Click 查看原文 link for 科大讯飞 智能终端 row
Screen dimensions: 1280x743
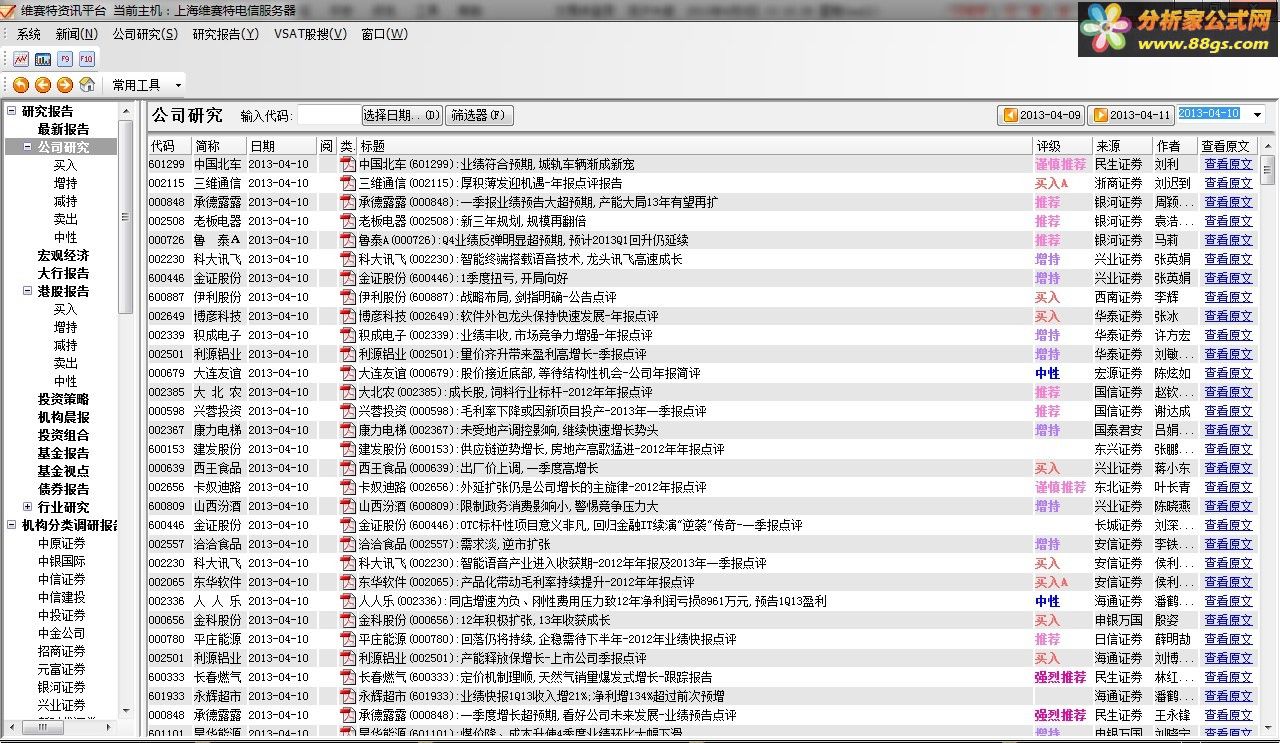pos(1228,259)
